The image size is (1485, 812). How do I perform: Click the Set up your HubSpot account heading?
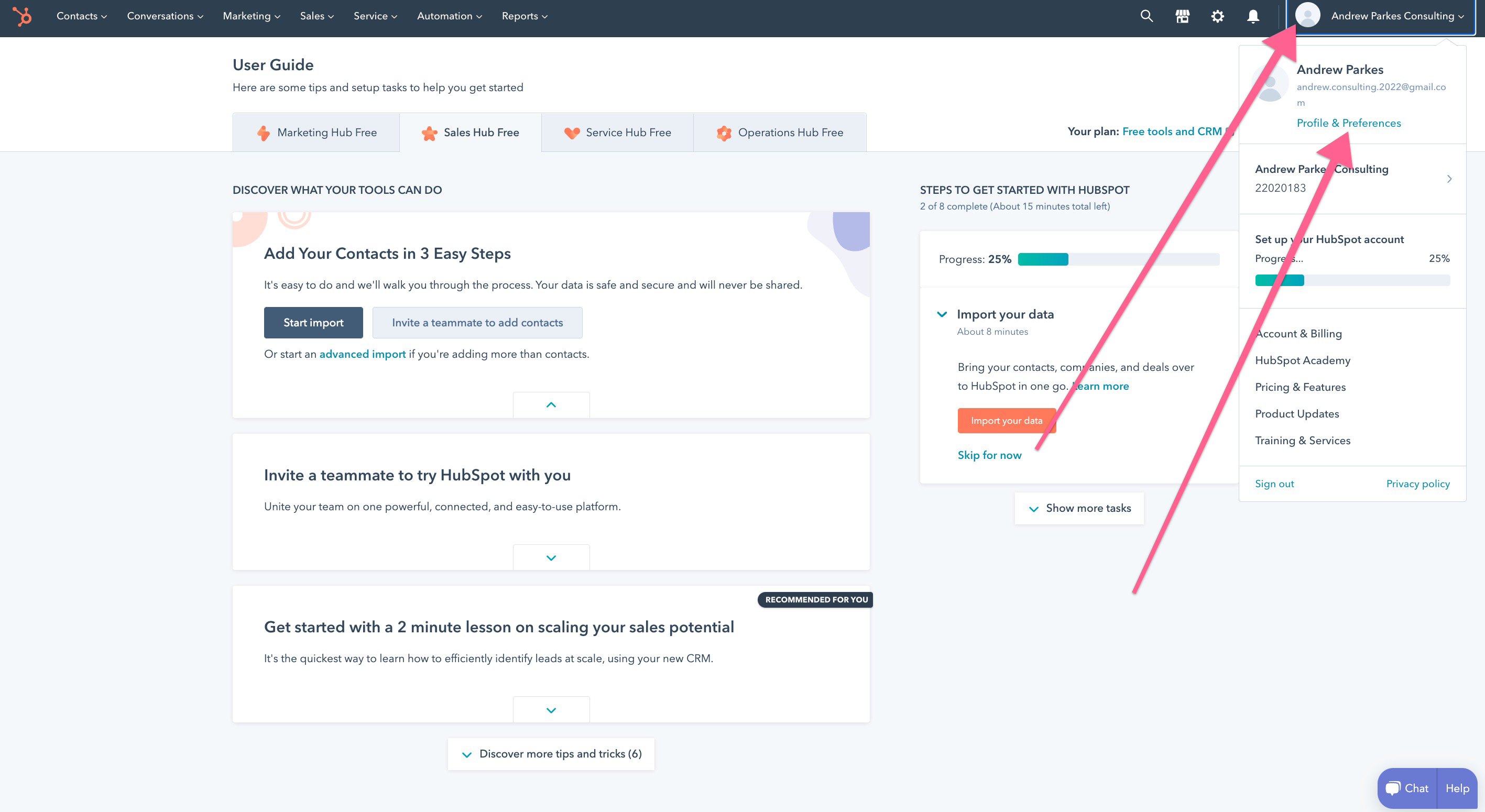[x=1329, y=239]
